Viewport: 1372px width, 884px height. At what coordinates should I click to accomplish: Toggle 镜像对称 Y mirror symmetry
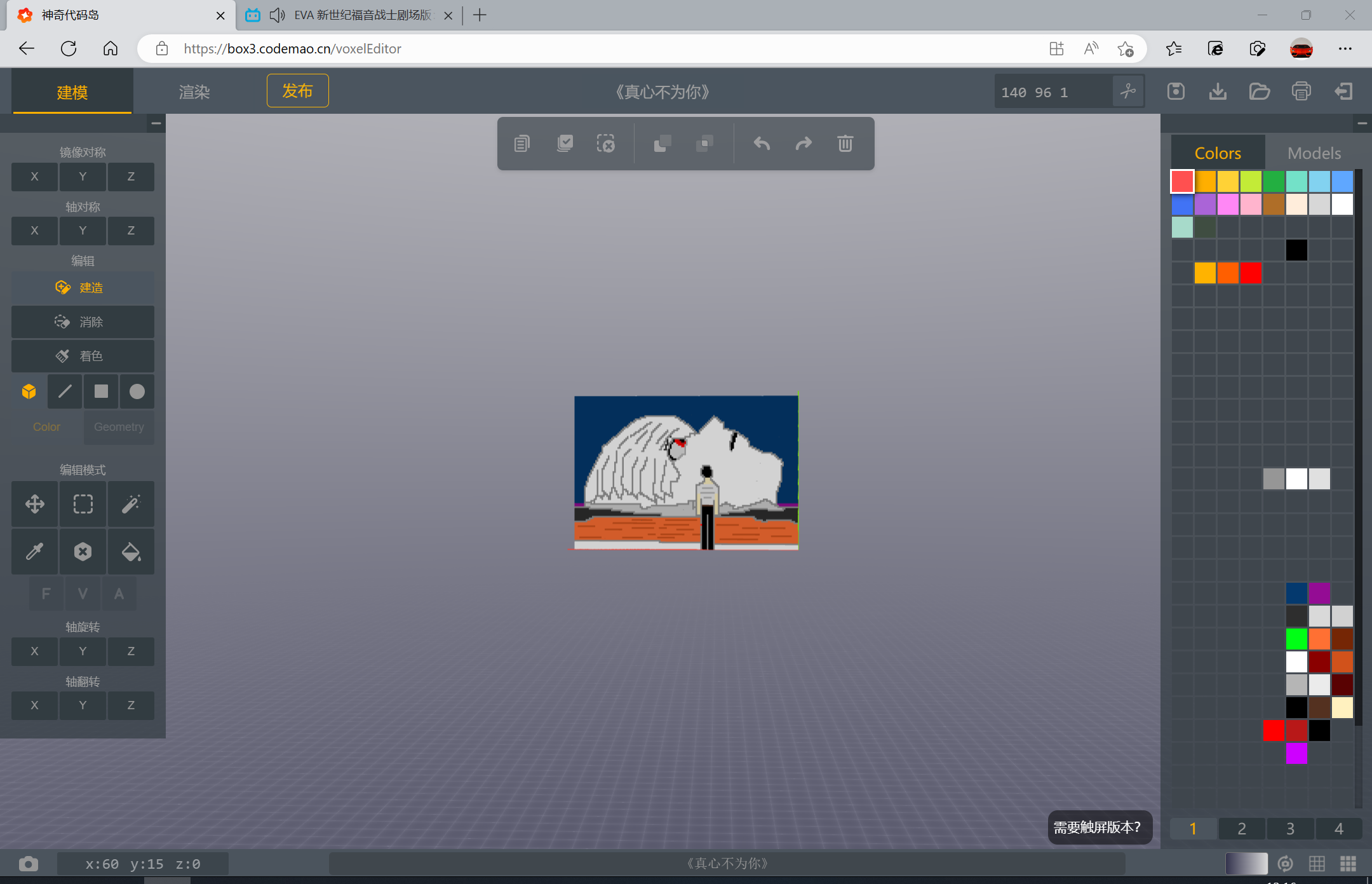(83, 177)
